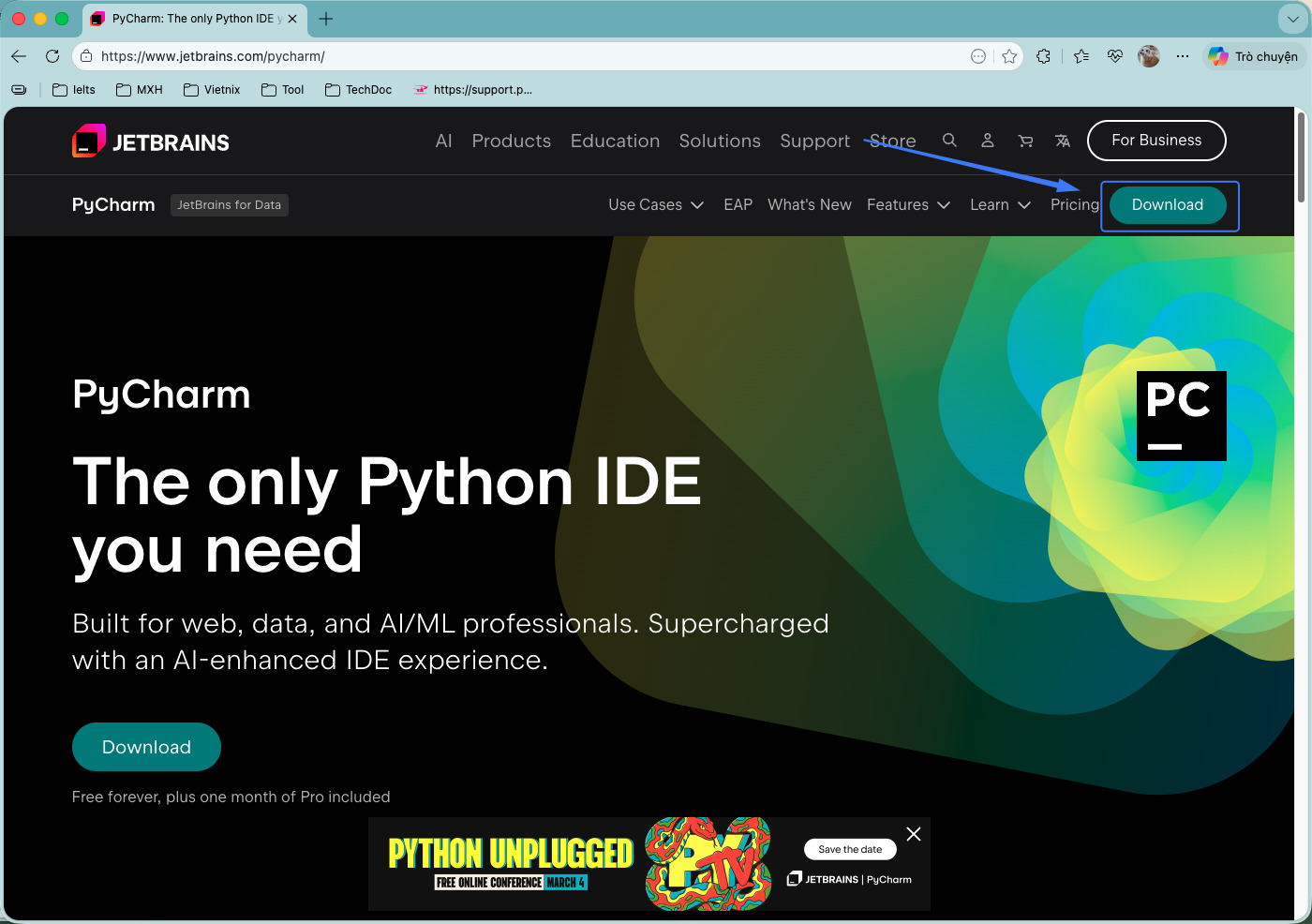Image resolution: width=1312 pixels, height=924 pixels.
Task: Open the Solutions menu
Action: point(720,141)
